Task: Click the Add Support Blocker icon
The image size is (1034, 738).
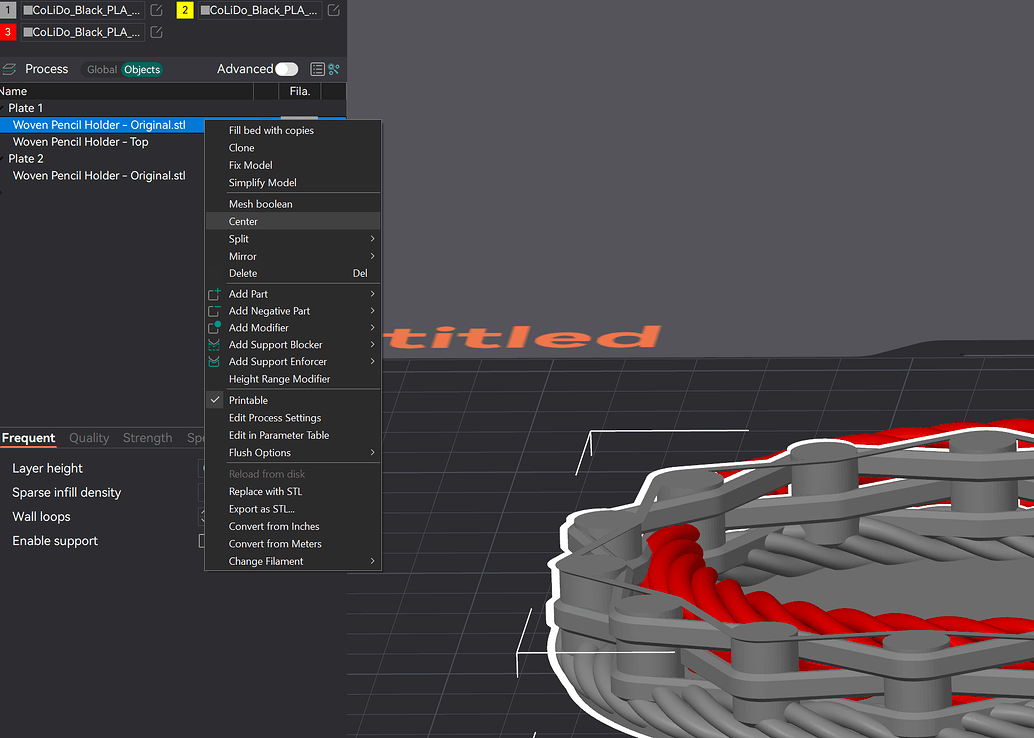Action: pyautogui.click(x=214, y=344)
